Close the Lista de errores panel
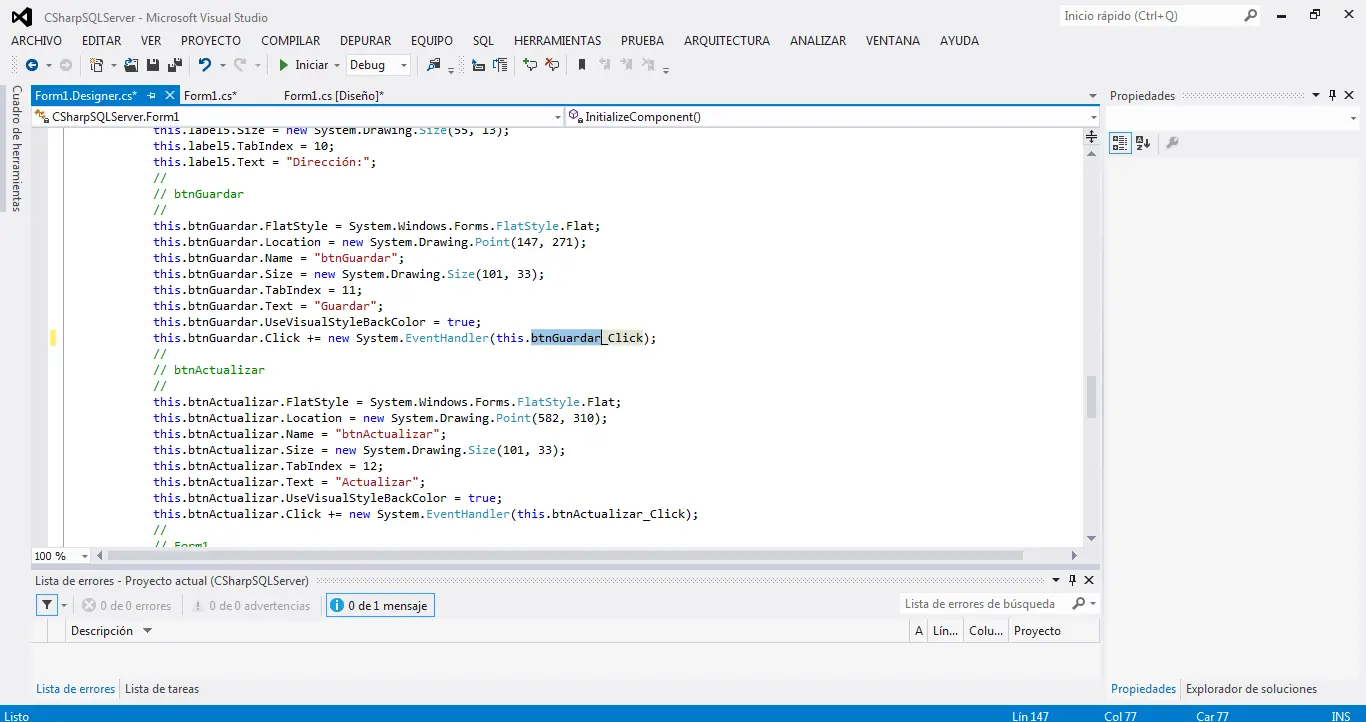Viewport: 1366px width, 722px height. tap(1089, 580)
